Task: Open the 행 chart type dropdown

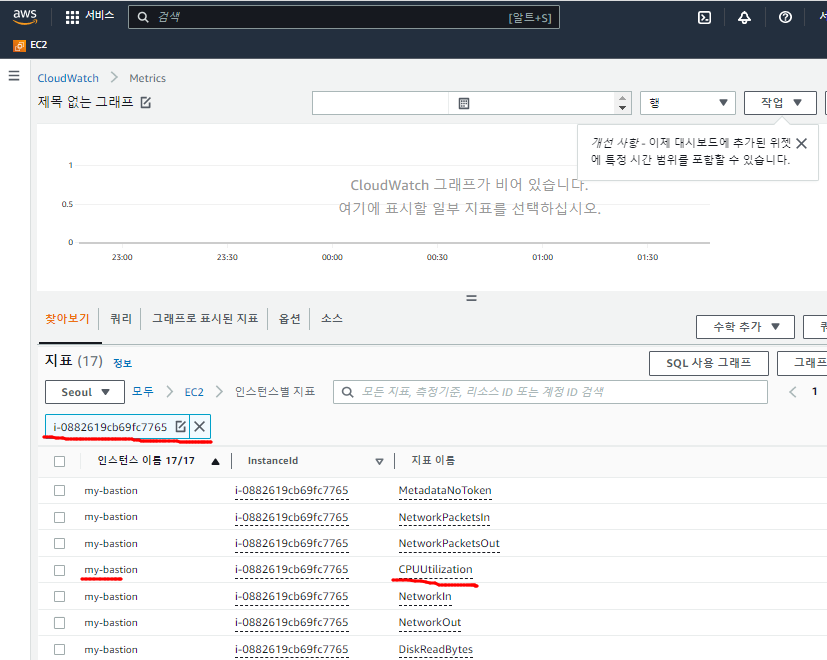Action: 688,103
